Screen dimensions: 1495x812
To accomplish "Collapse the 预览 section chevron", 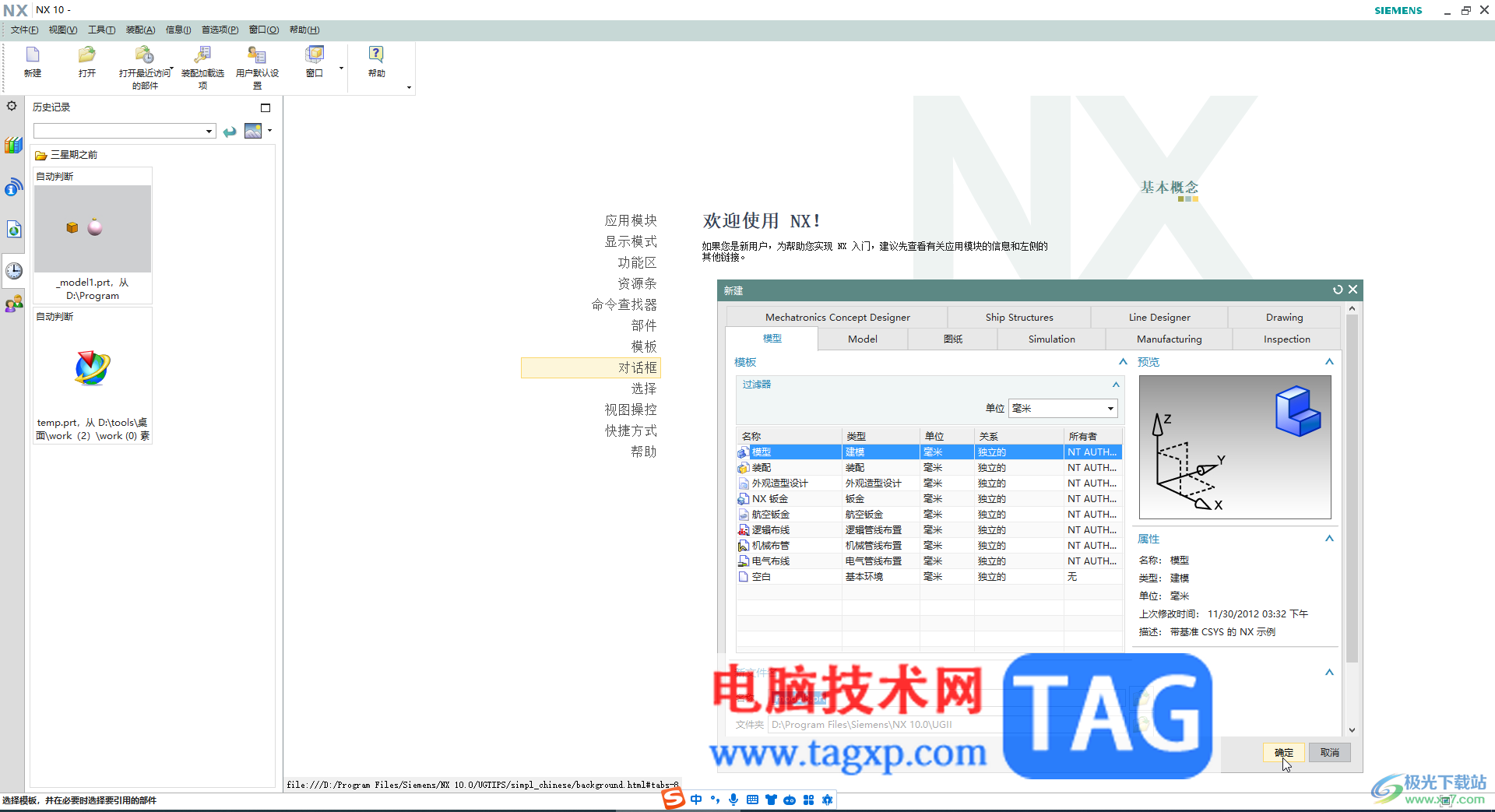I will (1329, 361).
